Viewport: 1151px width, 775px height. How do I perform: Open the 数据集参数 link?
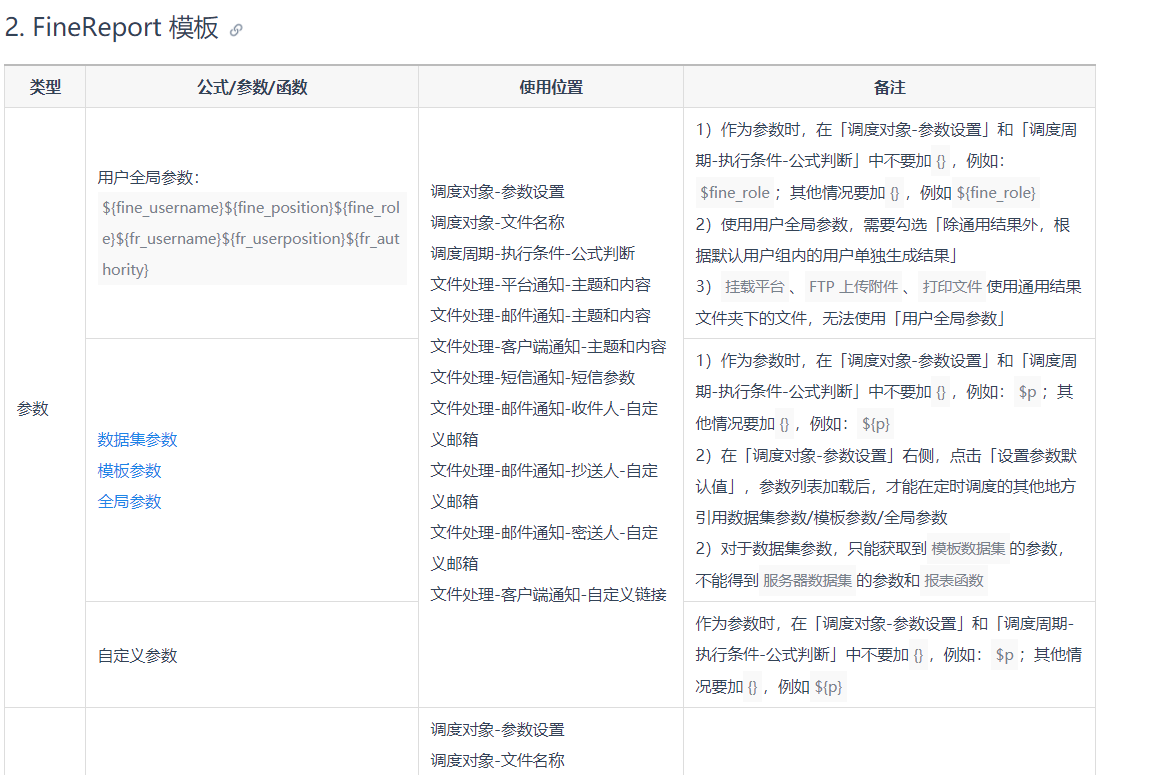click(x=137, y=440)
